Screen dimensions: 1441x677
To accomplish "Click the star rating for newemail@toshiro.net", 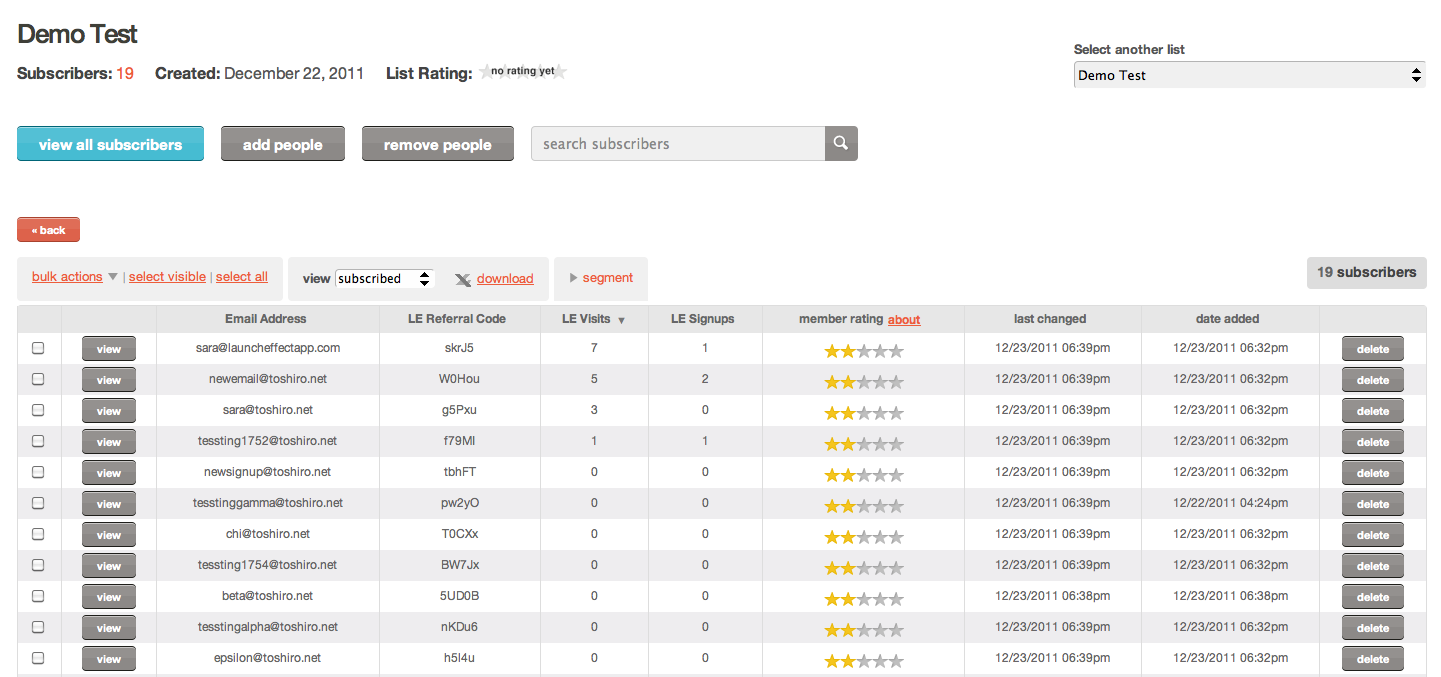I will (864, 382).
